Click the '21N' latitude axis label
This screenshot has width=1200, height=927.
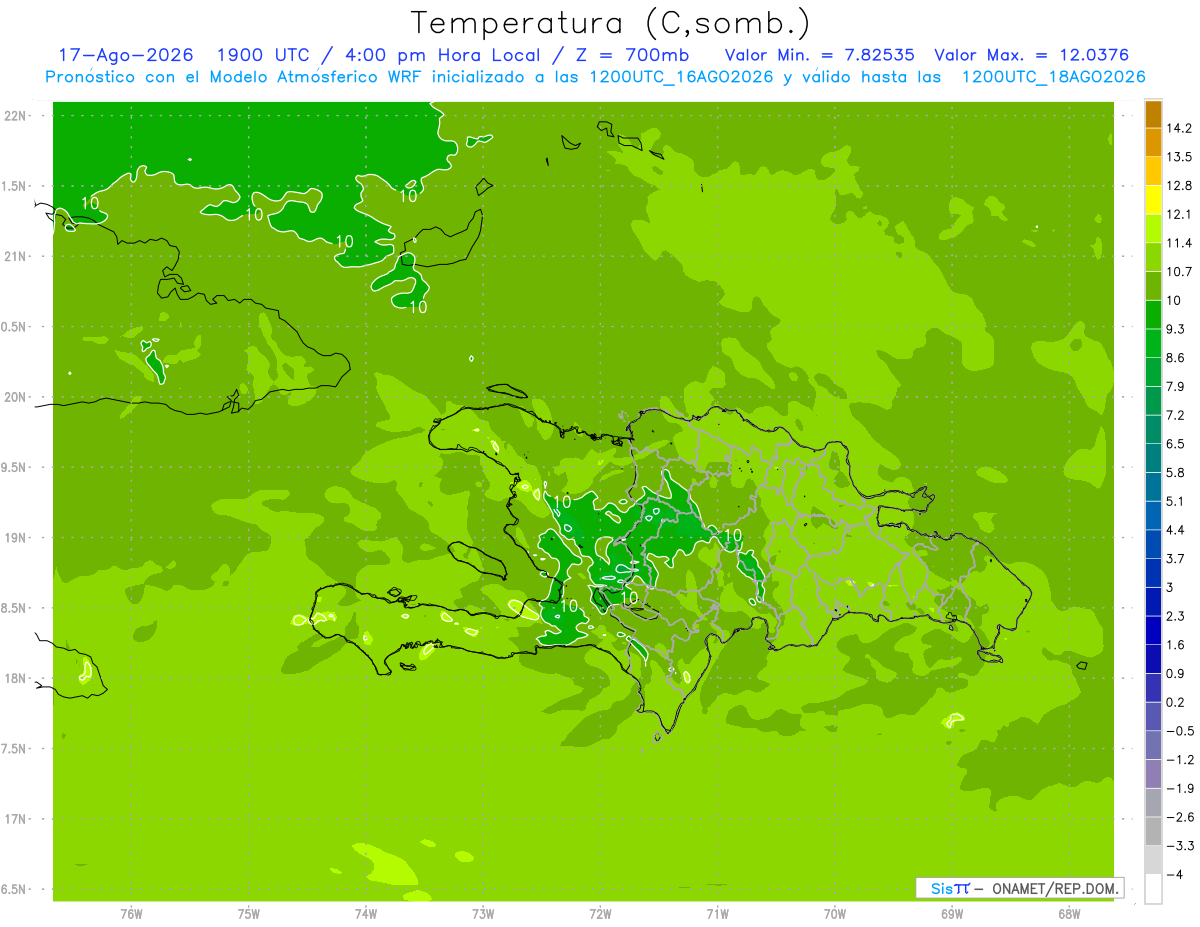point(16,256)
